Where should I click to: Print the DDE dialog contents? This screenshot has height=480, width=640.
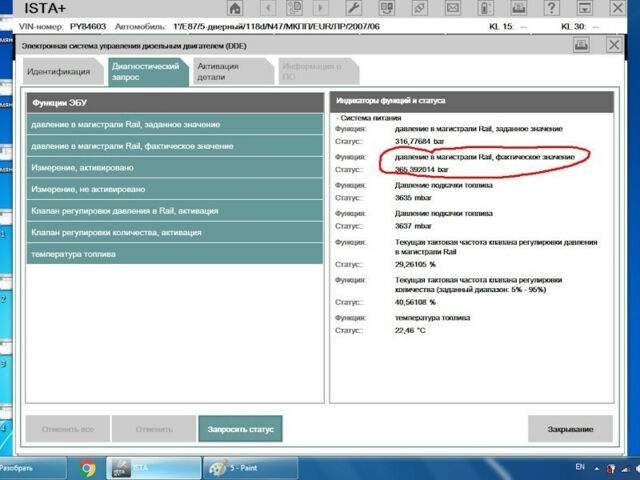point(581,44)
